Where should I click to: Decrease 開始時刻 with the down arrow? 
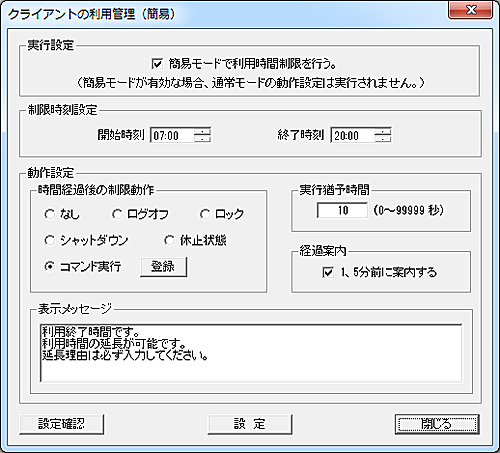202,139
